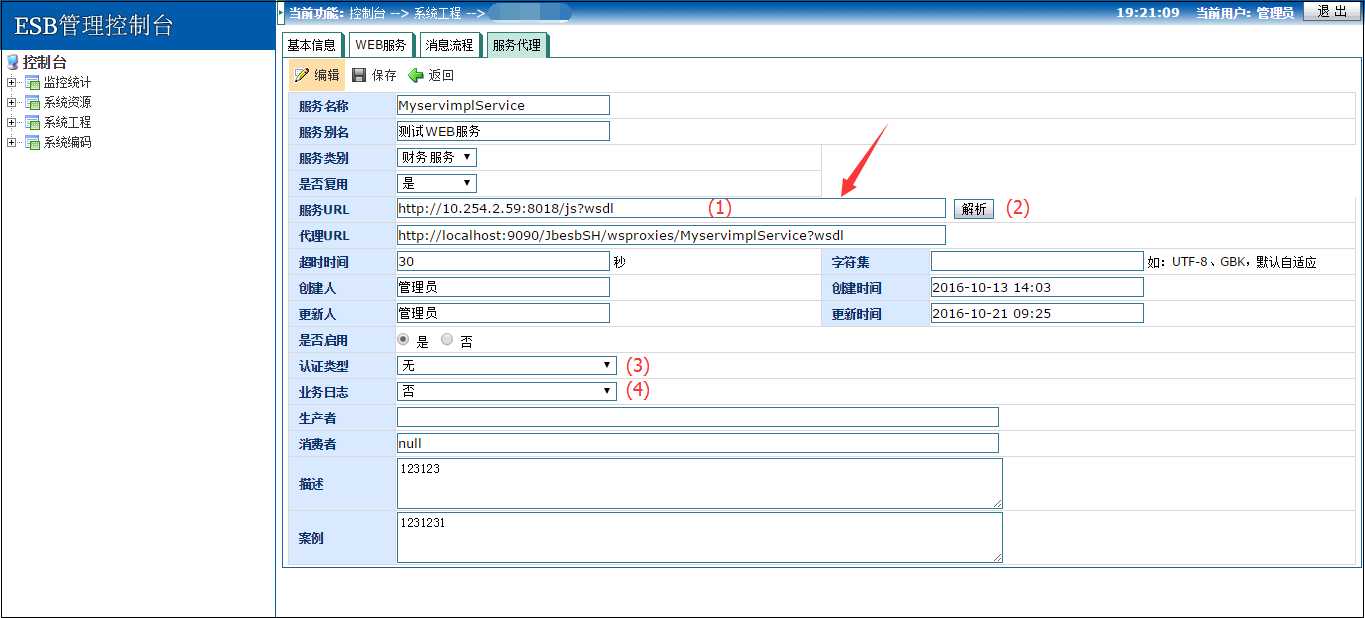Select 系统工程 tree item label

pyautogui.click(x=67, y=122)
